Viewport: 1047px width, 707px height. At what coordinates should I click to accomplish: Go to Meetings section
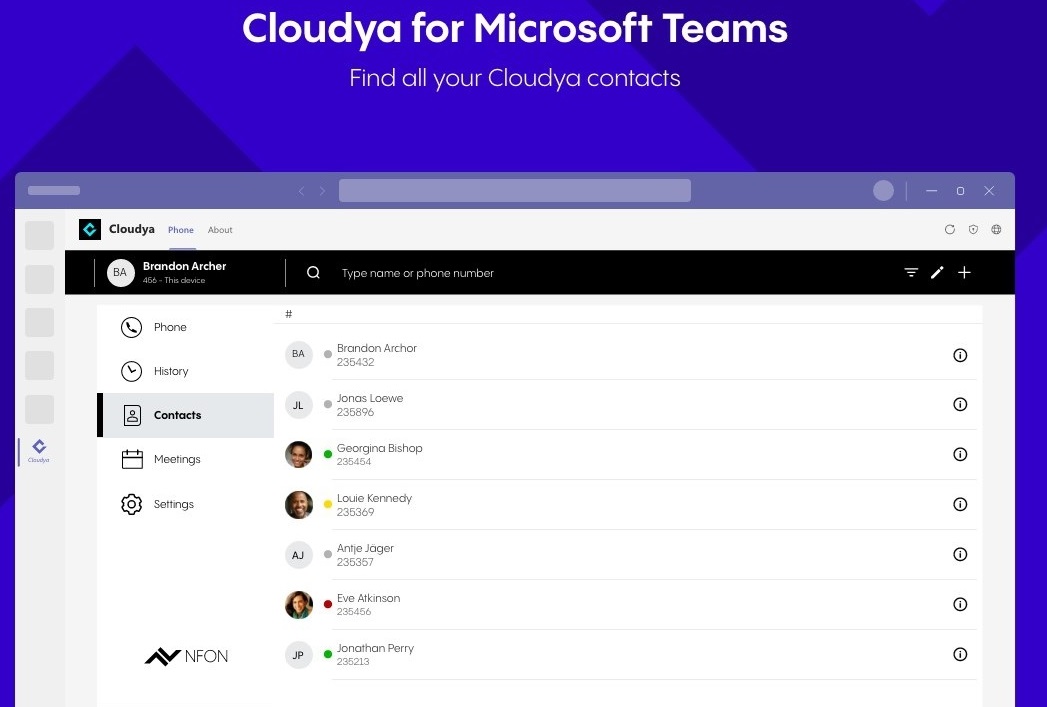176,459
